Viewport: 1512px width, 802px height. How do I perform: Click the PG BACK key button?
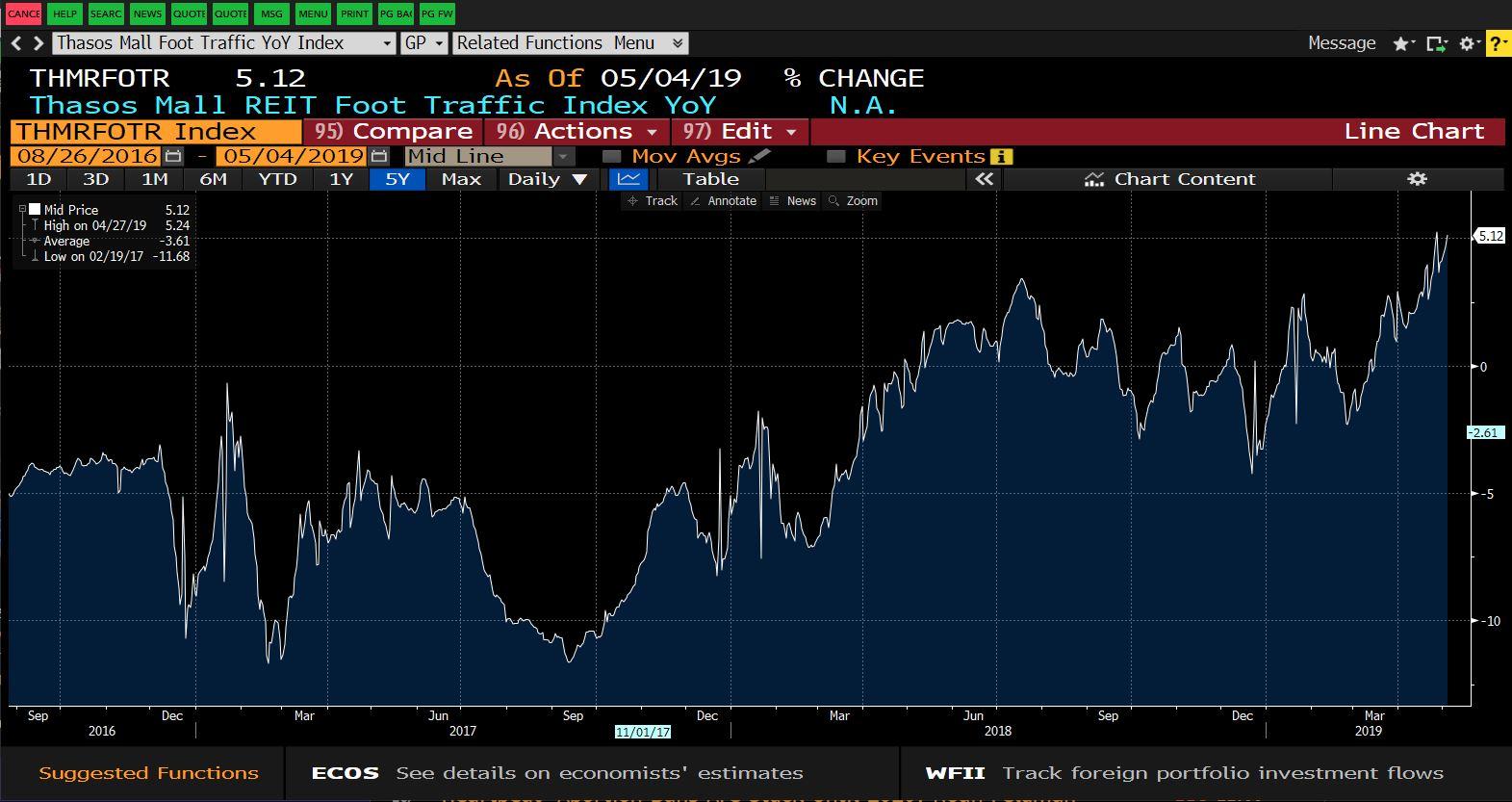[x=396, y=13]
